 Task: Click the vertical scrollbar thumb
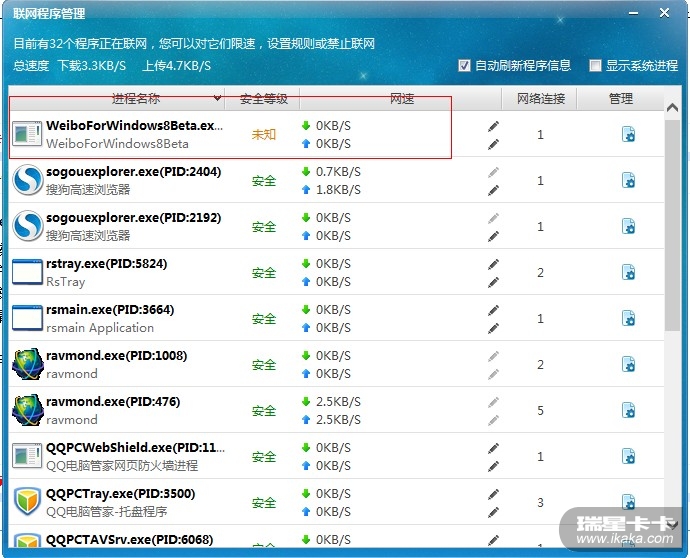point(672,225)
